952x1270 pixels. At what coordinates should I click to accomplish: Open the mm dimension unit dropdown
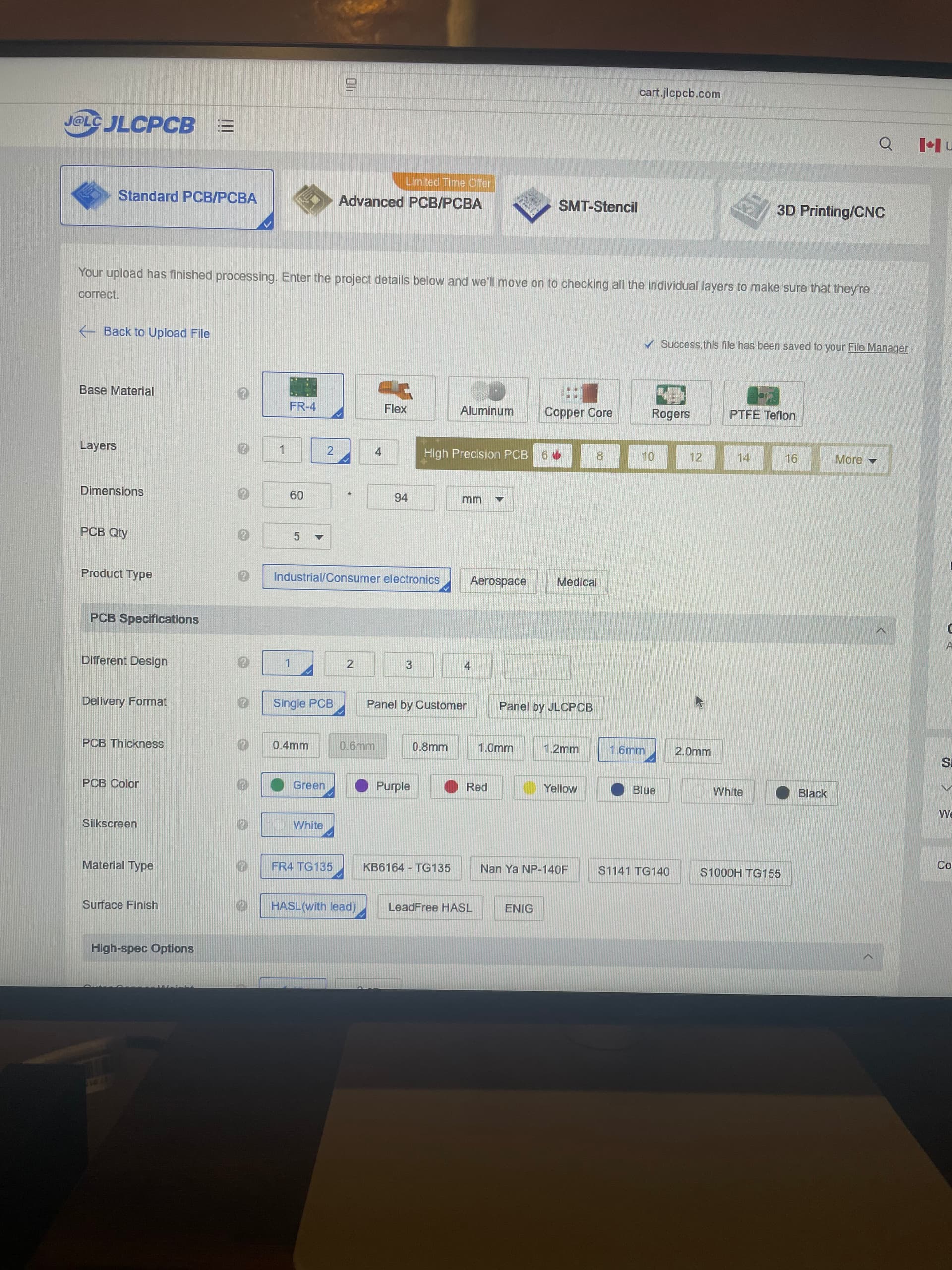pos(480,499)
